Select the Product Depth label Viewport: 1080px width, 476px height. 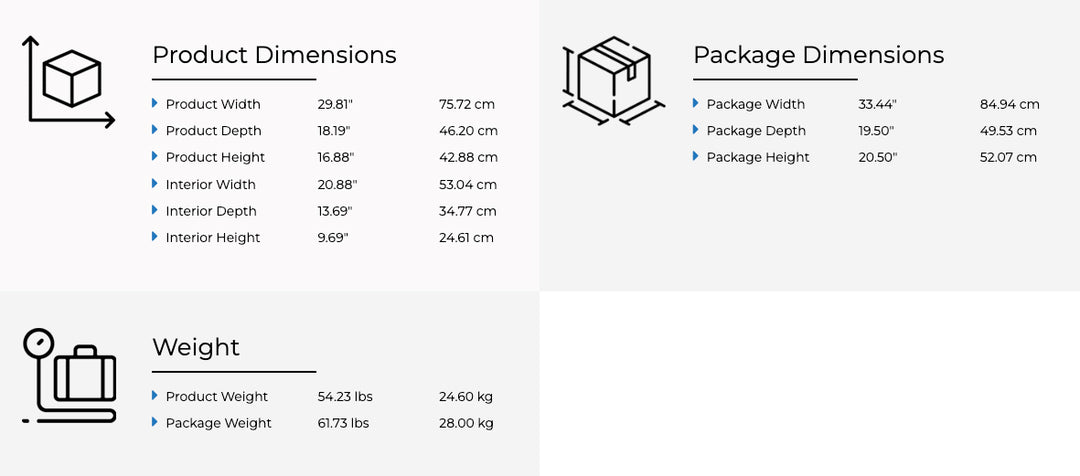pyautogui.click(x=213, y=131)
